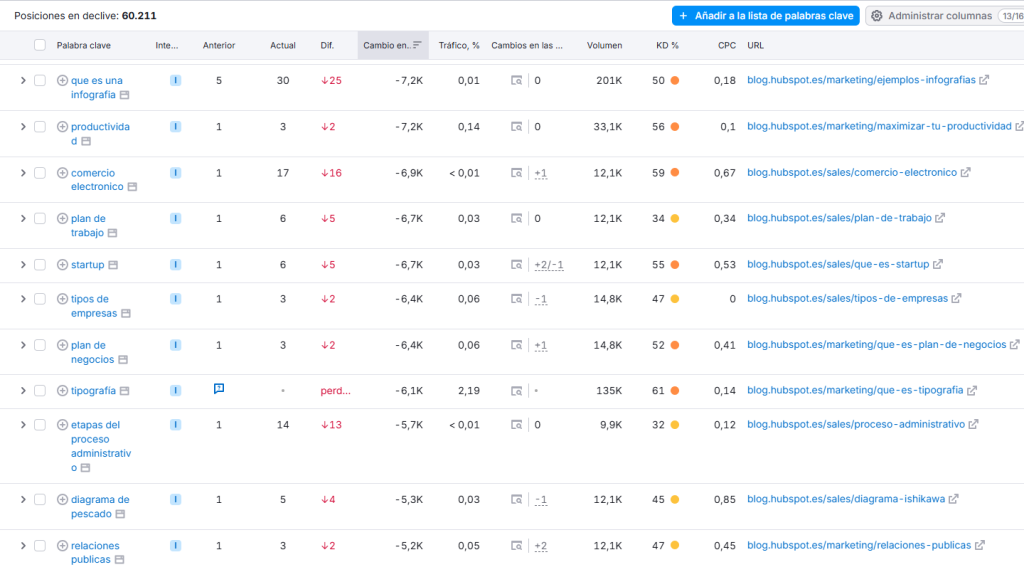This screenshot has height=572, width=1024.
Task: Sort table by the Volumen column header
Action: 604,45
